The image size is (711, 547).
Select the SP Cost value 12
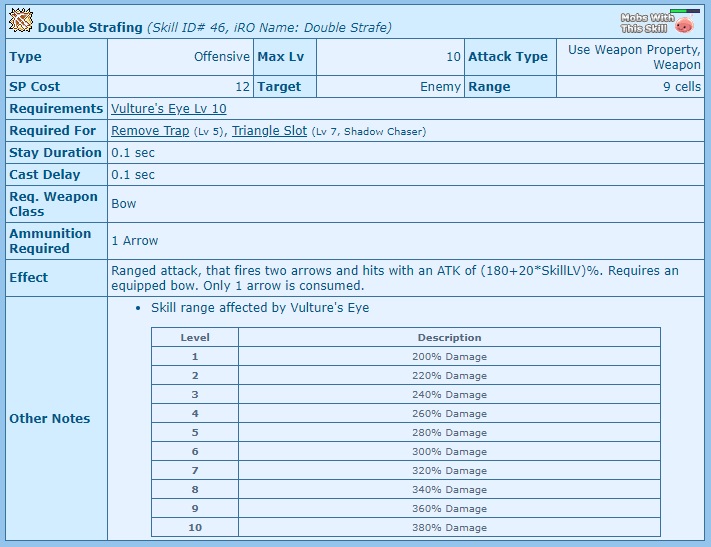coord(180,87)
